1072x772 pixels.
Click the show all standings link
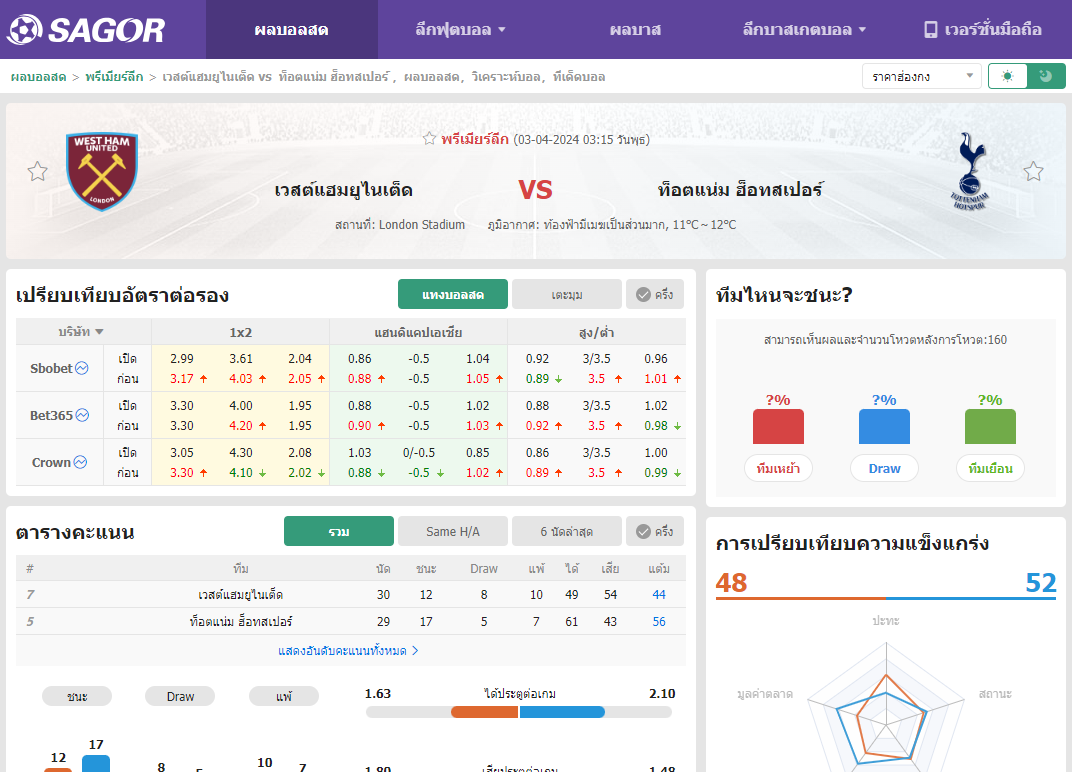(348, 650)
